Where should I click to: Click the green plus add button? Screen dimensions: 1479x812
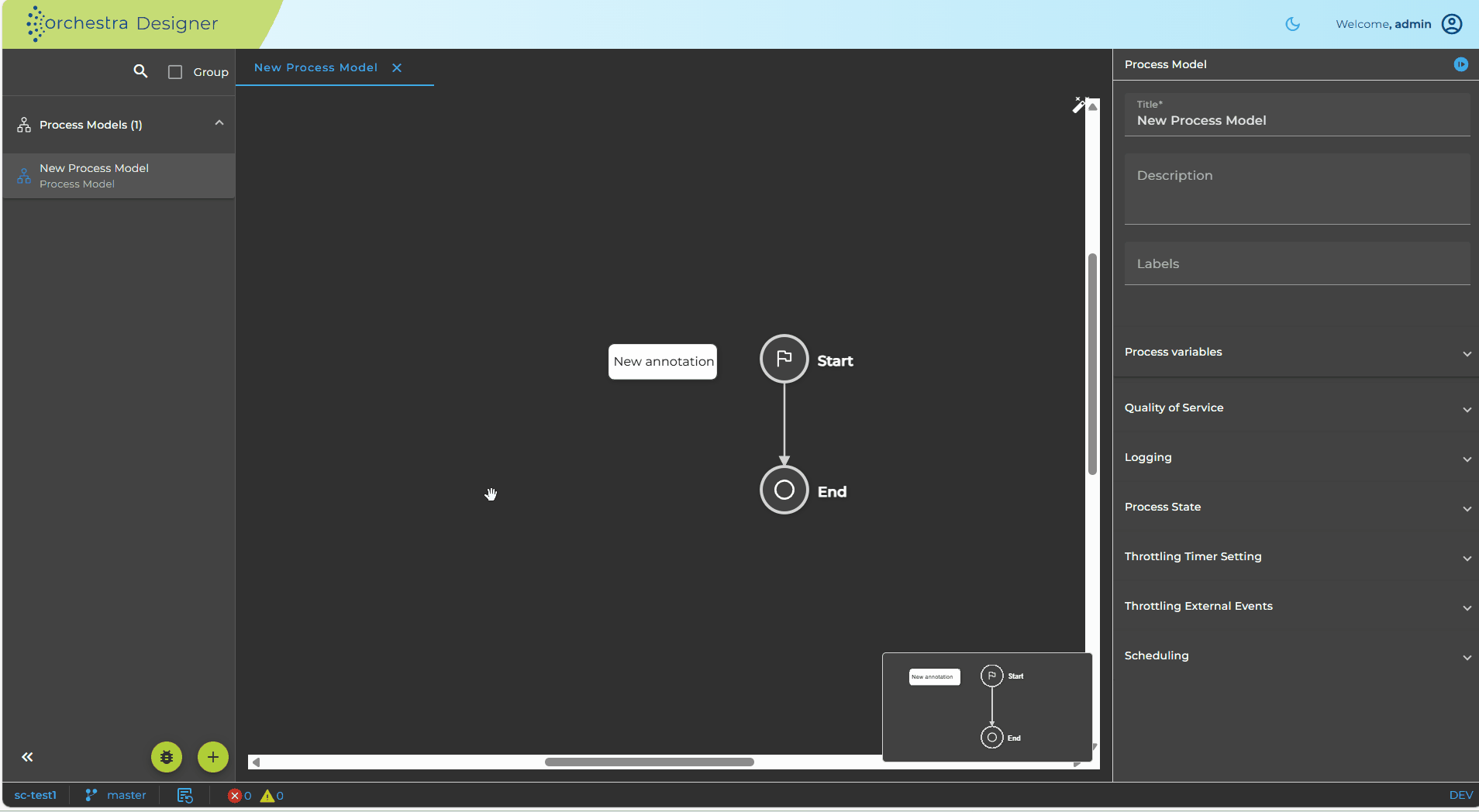213,757
